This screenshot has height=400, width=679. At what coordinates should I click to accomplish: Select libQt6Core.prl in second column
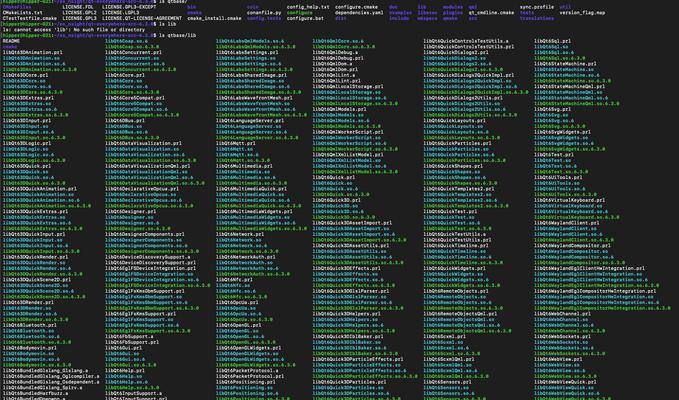click(125, 75)
